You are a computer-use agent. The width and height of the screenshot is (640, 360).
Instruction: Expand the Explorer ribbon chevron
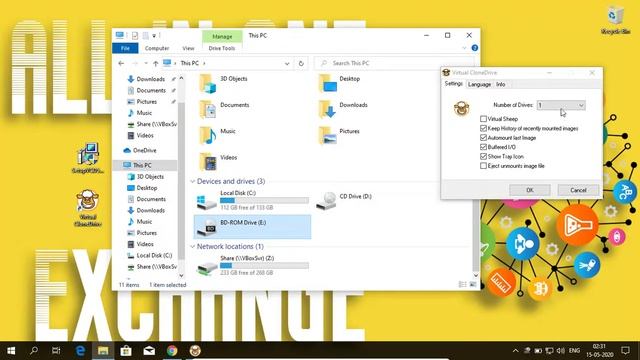[x=464, y=48]
